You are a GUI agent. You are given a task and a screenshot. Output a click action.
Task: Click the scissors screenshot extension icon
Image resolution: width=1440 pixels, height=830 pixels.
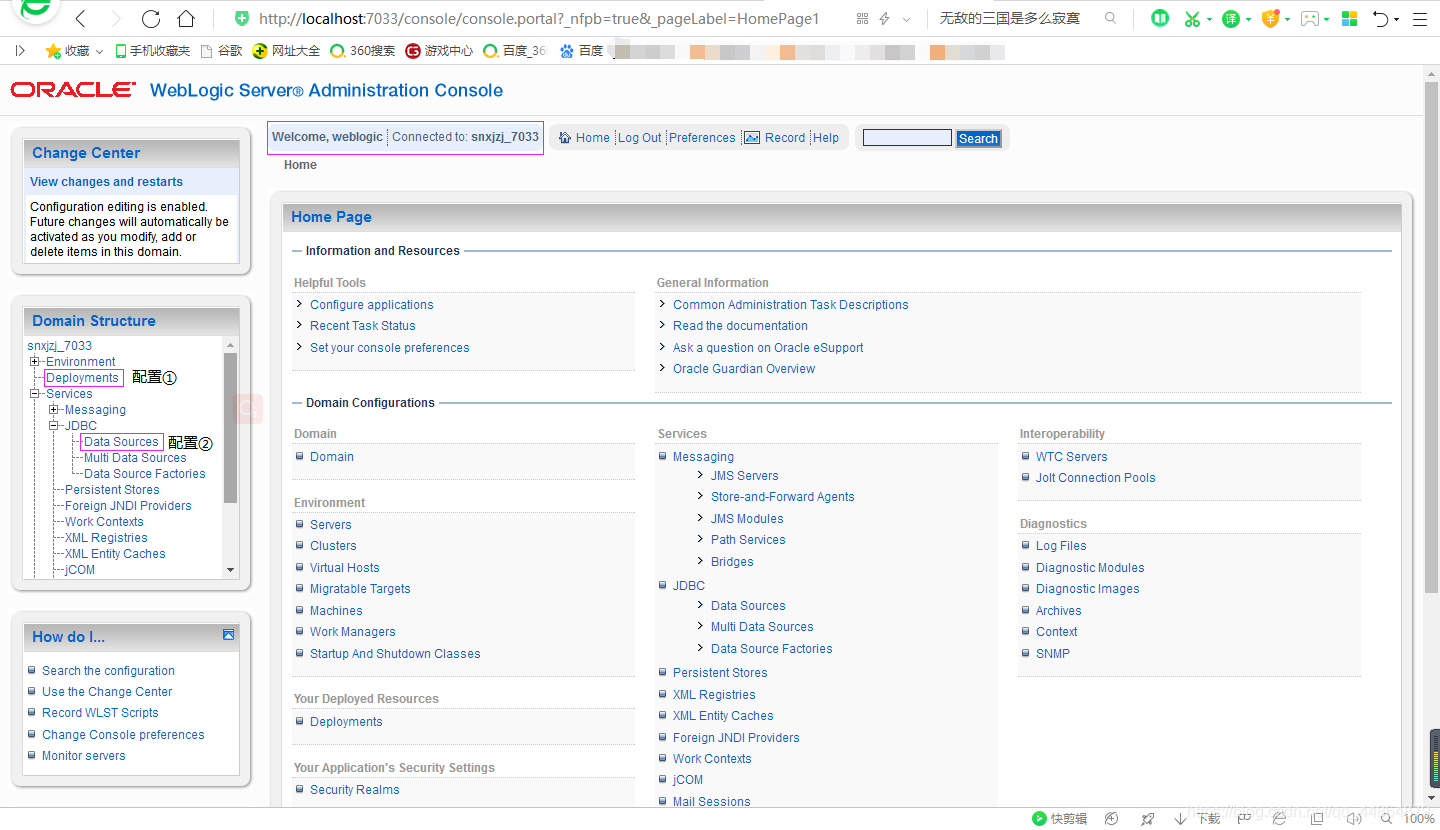click(1192, 19)
